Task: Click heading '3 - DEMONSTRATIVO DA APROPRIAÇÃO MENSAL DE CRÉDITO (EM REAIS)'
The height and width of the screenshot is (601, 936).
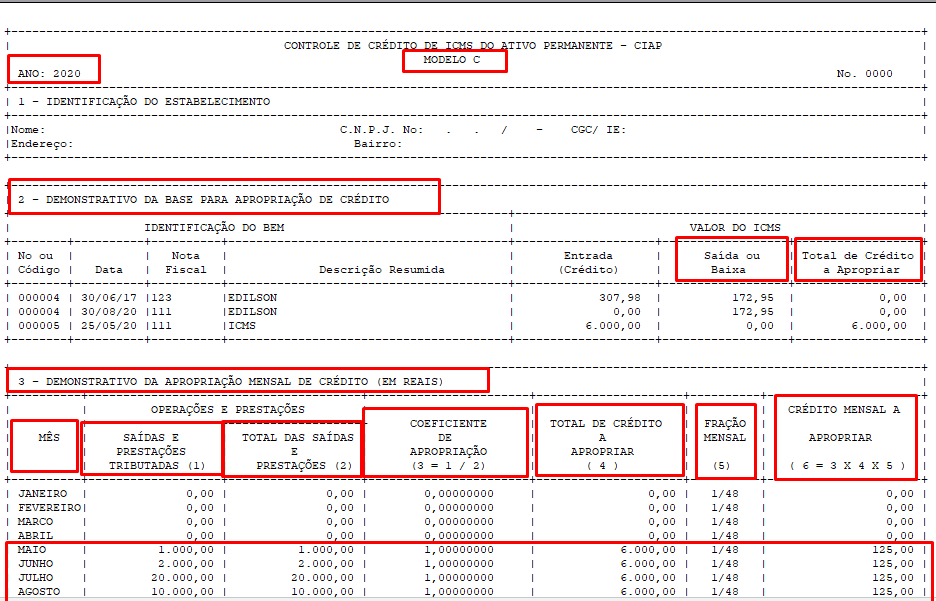Action: click(231, 381)
